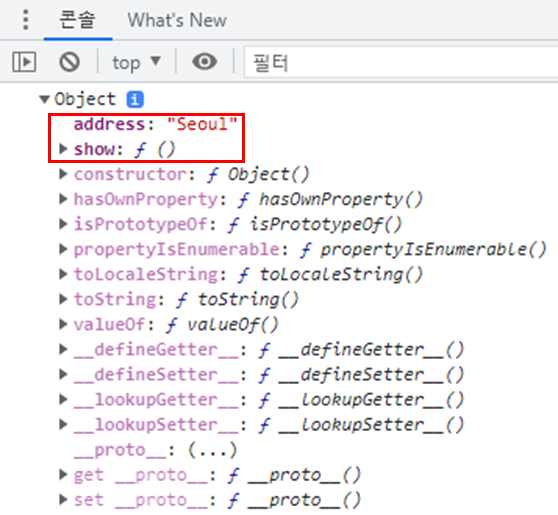Expand the __lookupSetter__ entry
This screenshot has height=515, width=558.
point(63,425)
